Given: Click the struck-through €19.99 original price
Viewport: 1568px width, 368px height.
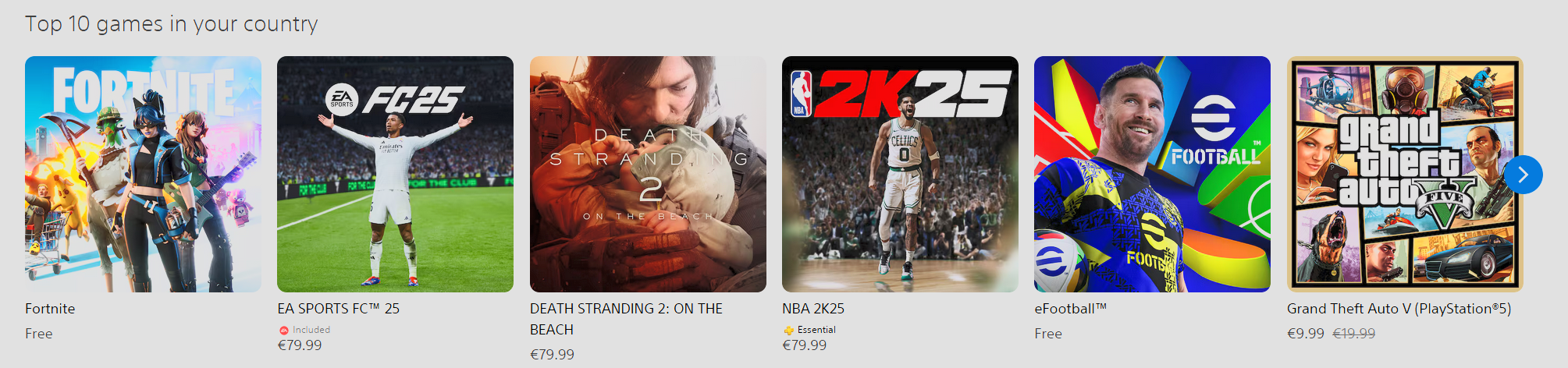Looking at the screenshot, I should (1354, 334).
